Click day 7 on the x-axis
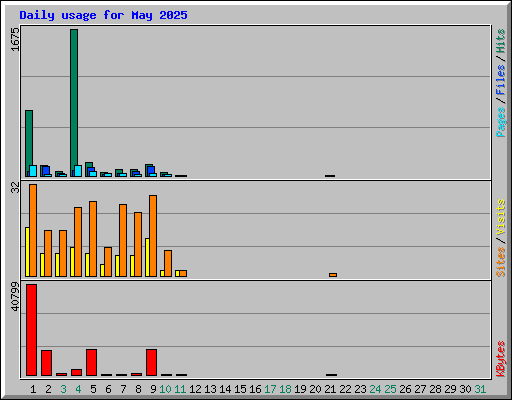This screenshot has width=512, height=400. tap(123, 389)
